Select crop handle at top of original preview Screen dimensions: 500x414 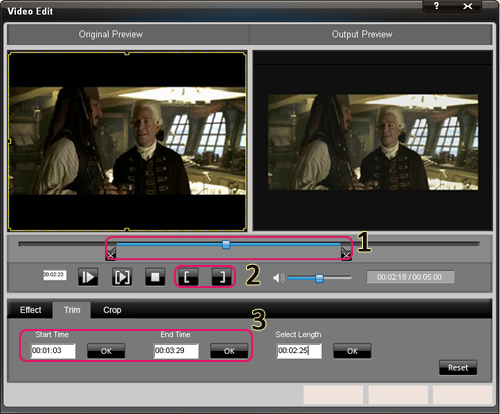pyautogui.click(x=127, y=53)
